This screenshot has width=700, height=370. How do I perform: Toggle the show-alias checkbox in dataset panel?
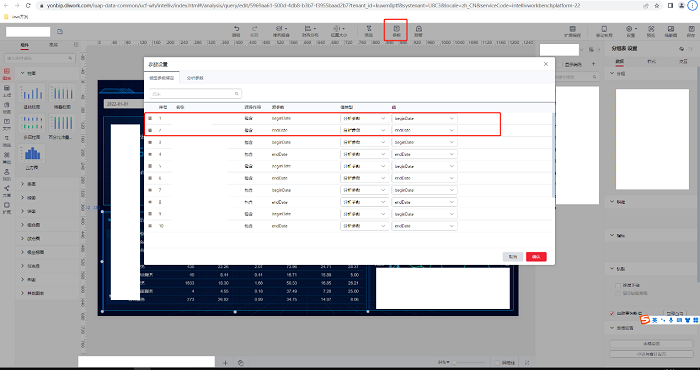(x=561, y=65)
